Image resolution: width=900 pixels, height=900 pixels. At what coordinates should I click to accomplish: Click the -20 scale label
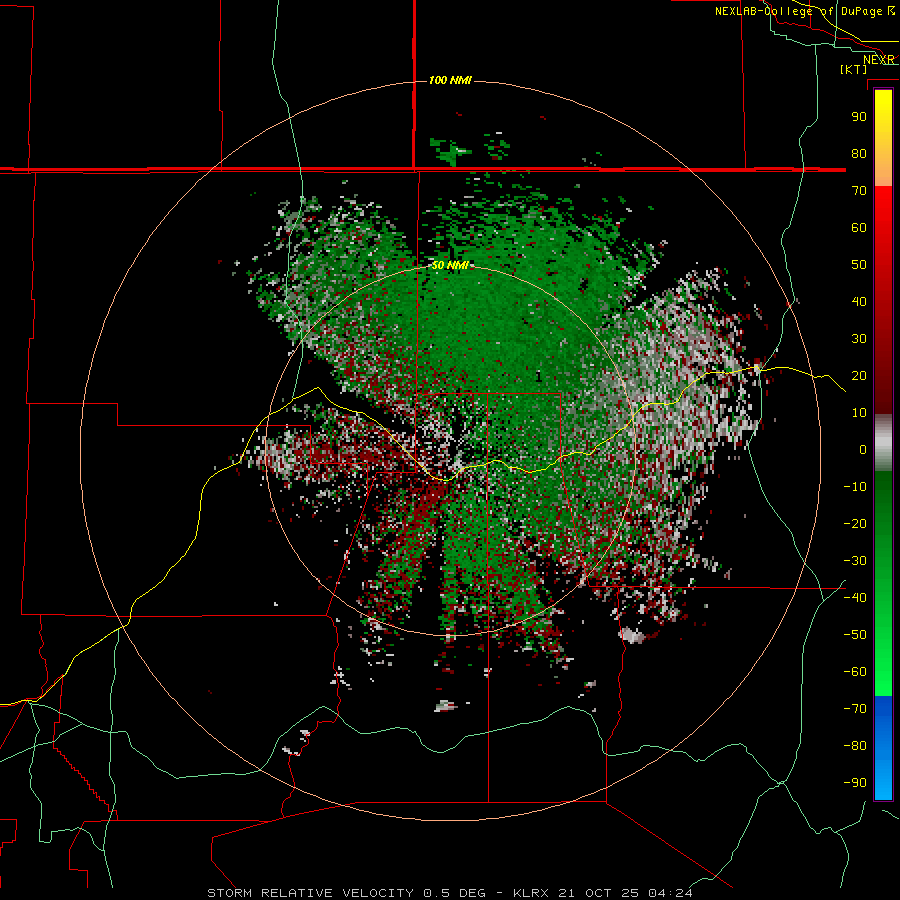(855, 523)
